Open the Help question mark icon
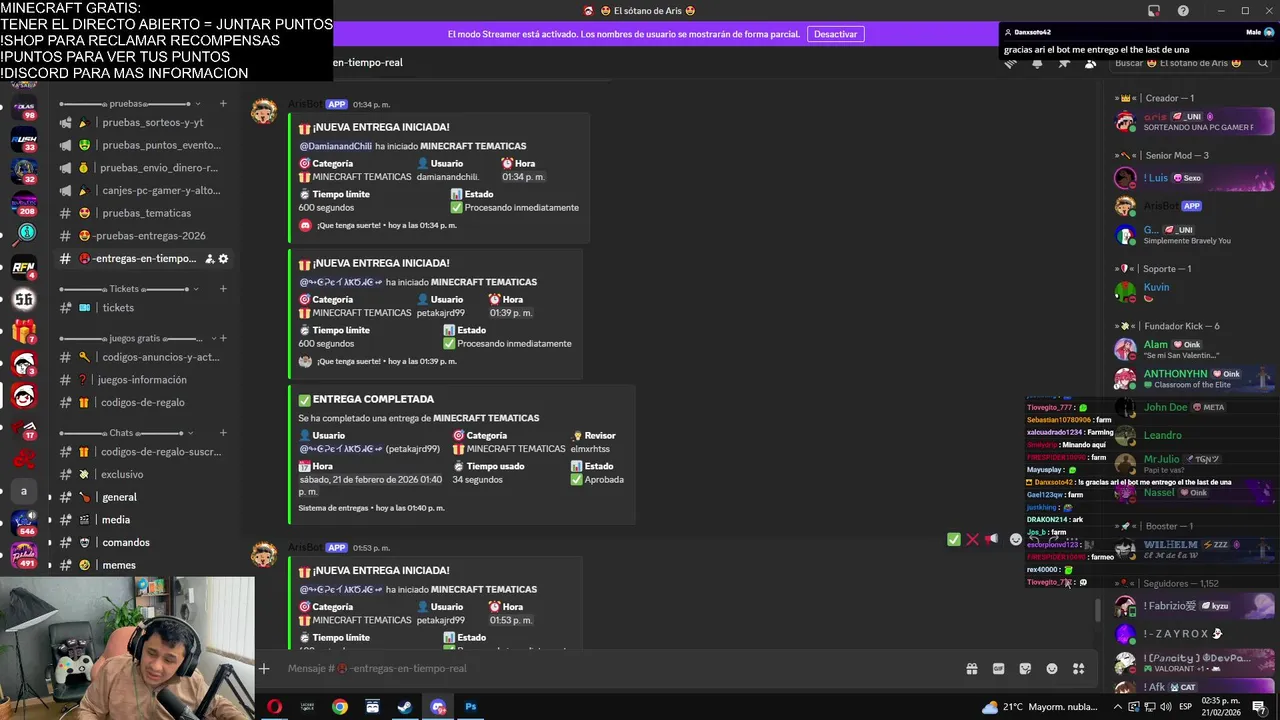The image size is (1280, 720). (x=1183, y=11)
